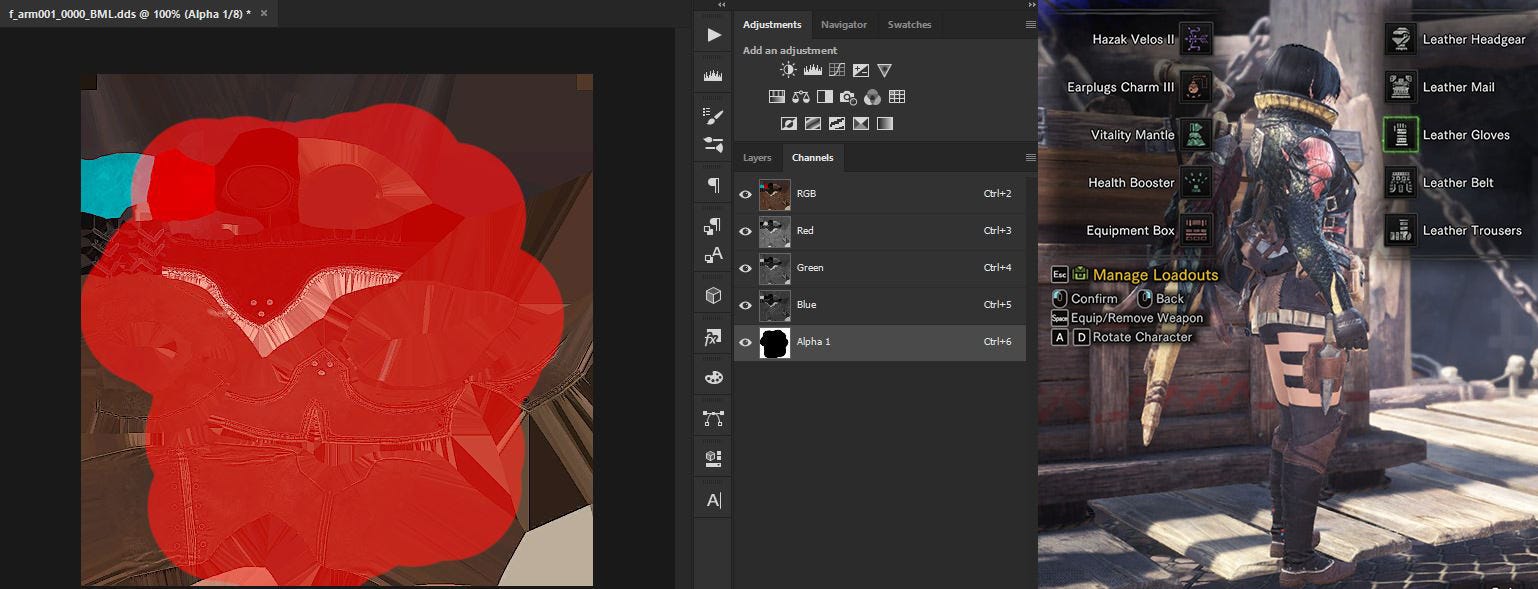Image resolution: width=1538 pixels, height=589 pixels.
Task: Toggle visibility of the Blue channel
Action: (745, 305)
